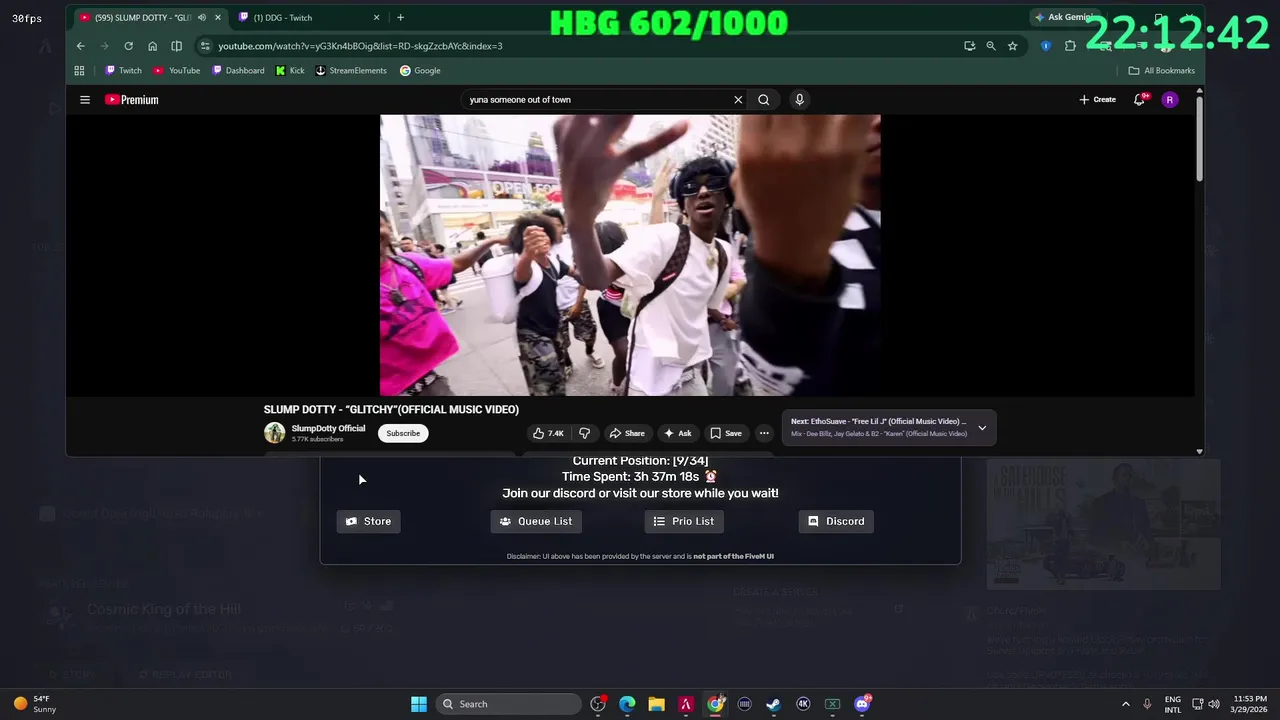Viewport: 1280px width, 720px height.
Task: Open the browser extensions puzzle icon
Action: point(1070,46)
